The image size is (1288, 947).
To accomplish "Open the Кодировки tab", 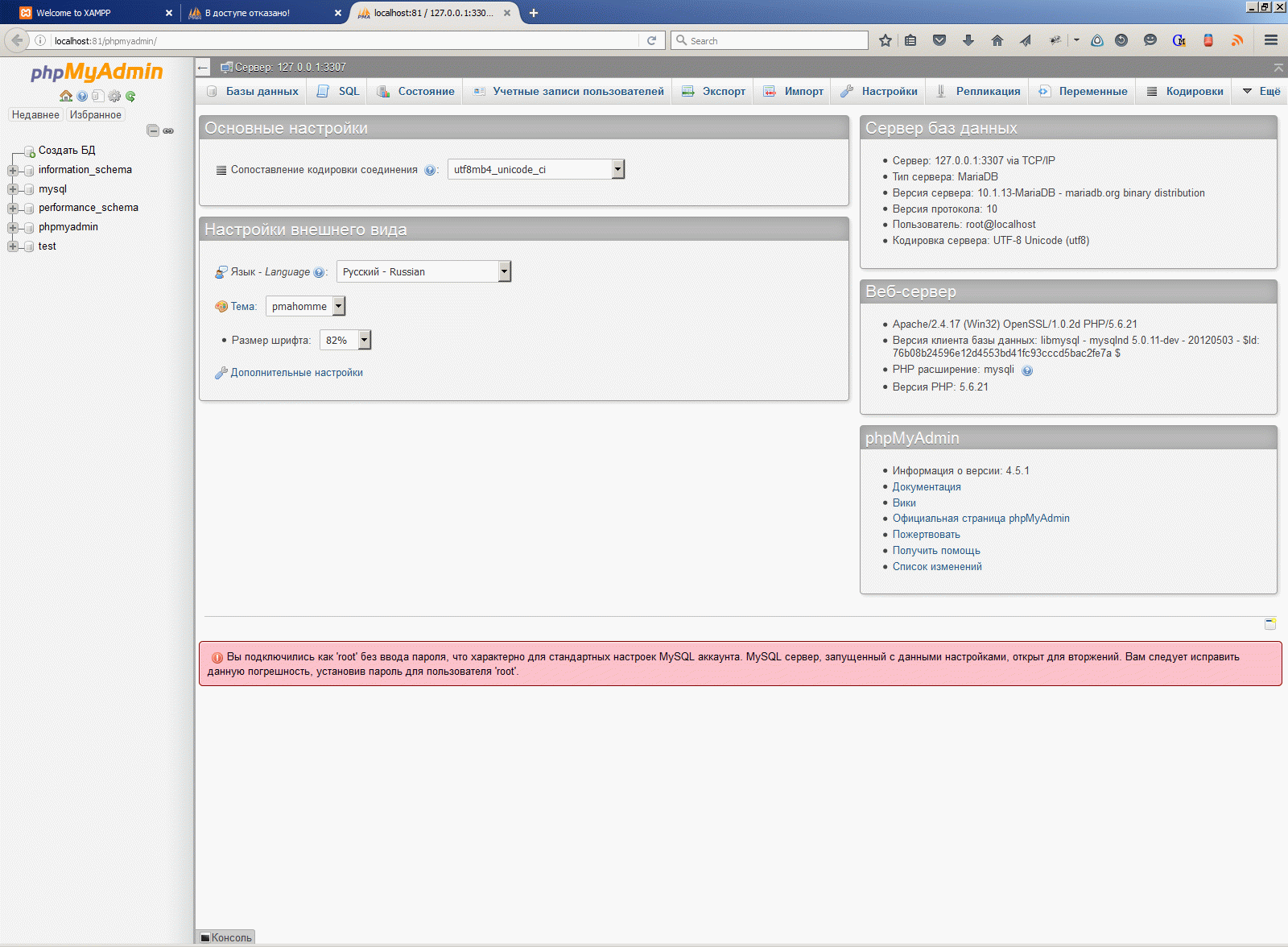I will coord(1185,91).
